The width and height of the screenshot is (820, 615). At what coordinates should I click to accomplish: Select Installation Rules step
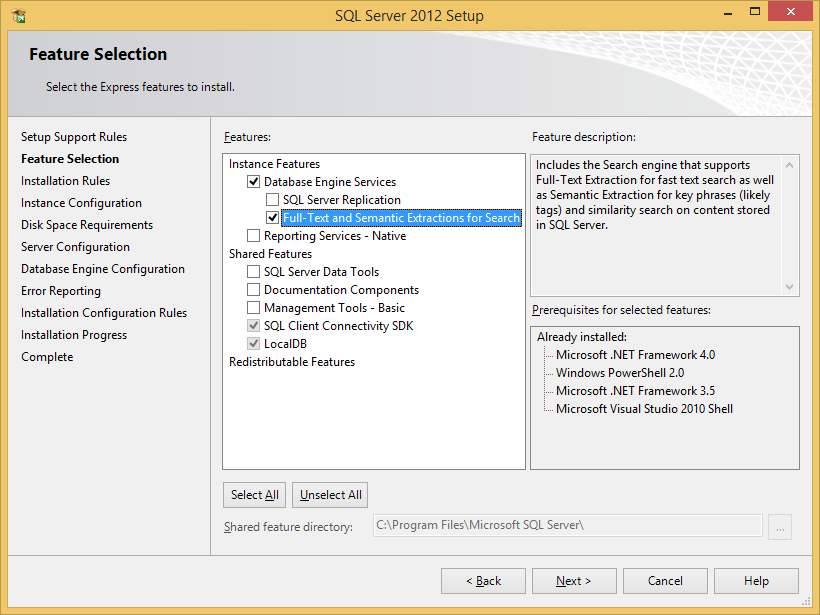point(65,181)
